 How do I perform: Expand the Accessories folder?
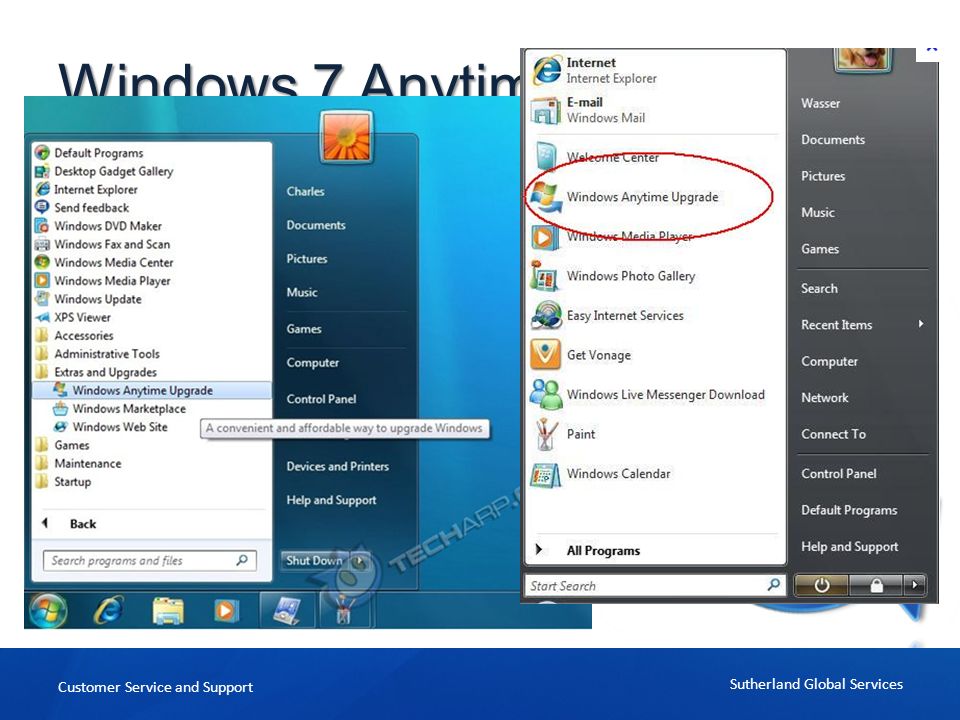(84, 336)
